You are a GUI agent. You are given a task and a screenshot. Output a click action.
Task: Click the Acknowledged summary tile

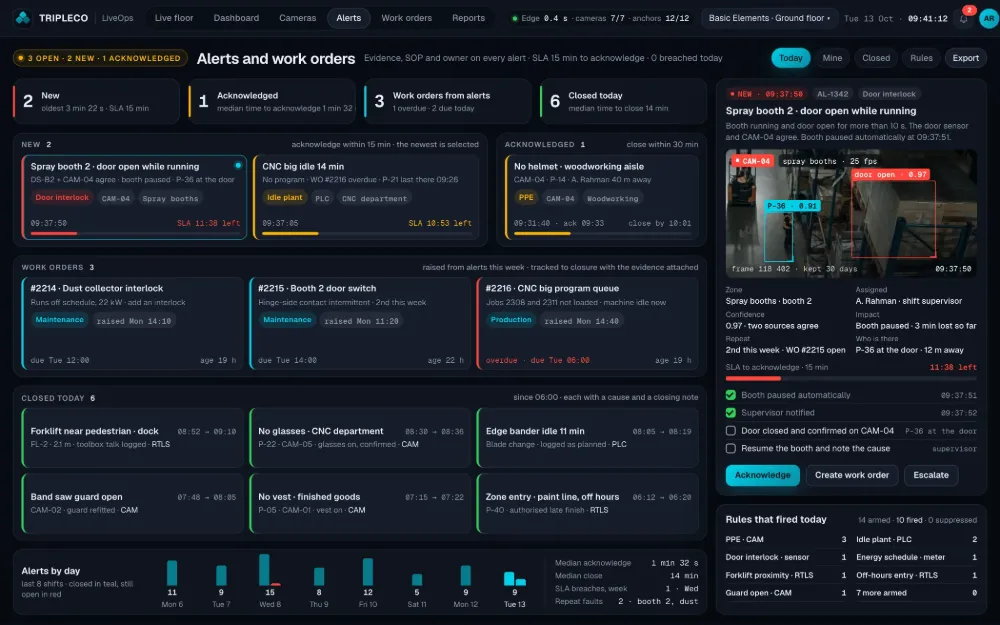tap(272, 101)
